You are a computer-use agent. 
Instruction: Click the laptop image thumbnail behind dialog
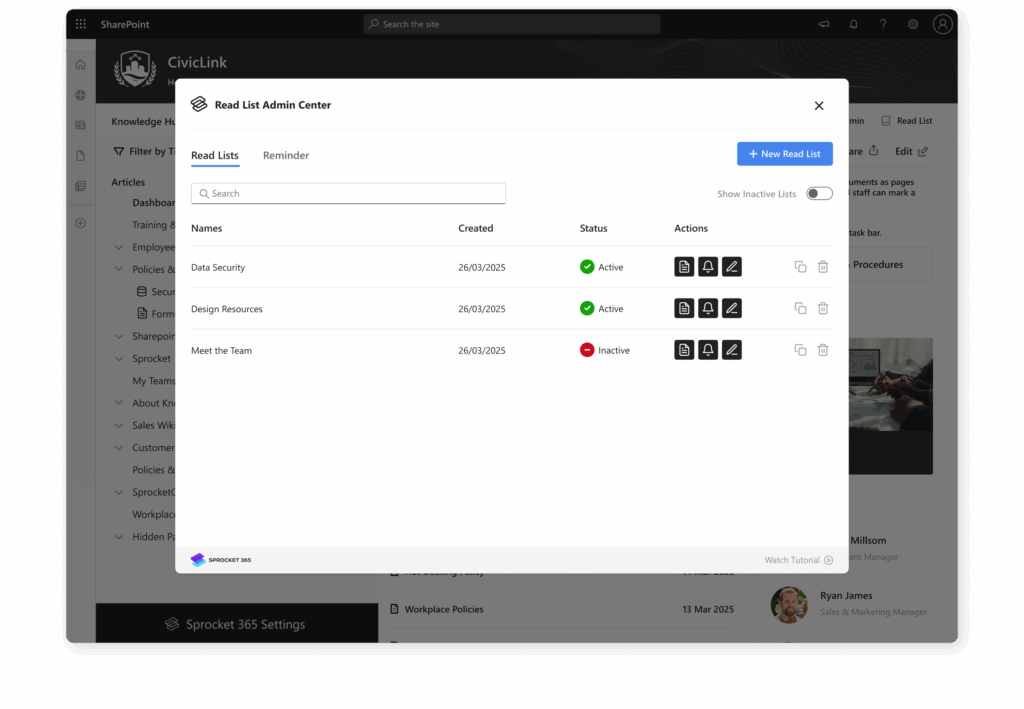[891, 385]
